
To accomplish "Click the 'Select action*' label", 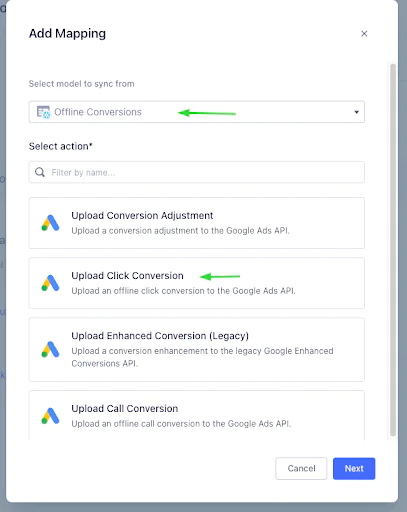I will [61, 146].
